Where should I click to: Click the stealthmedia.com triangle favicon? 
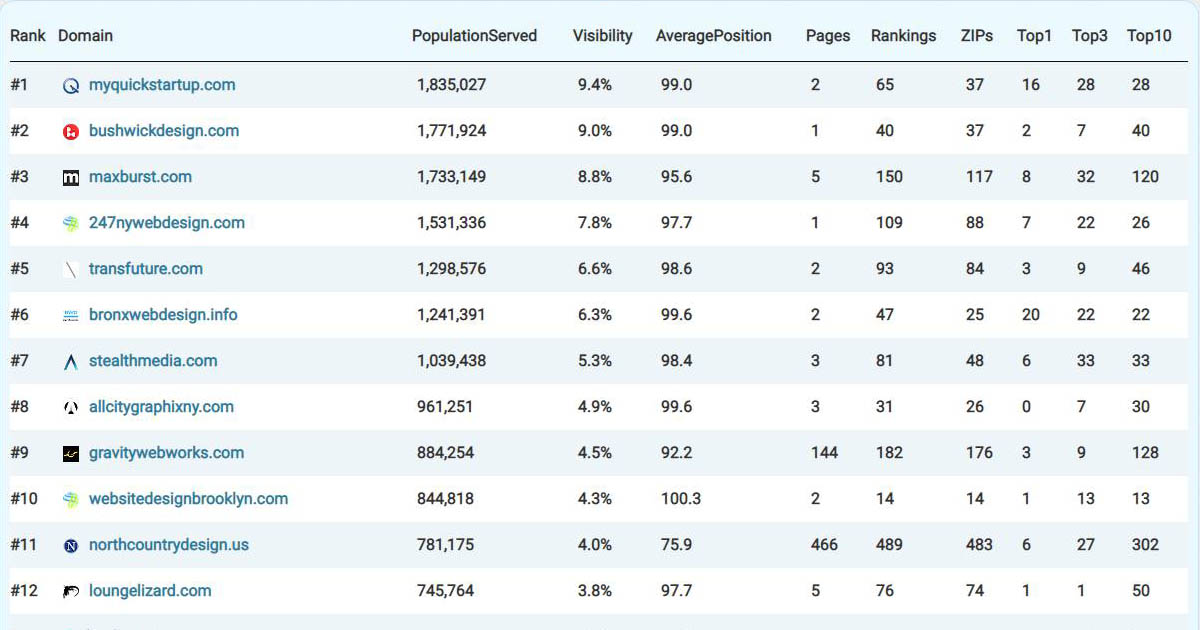(70, 361)
